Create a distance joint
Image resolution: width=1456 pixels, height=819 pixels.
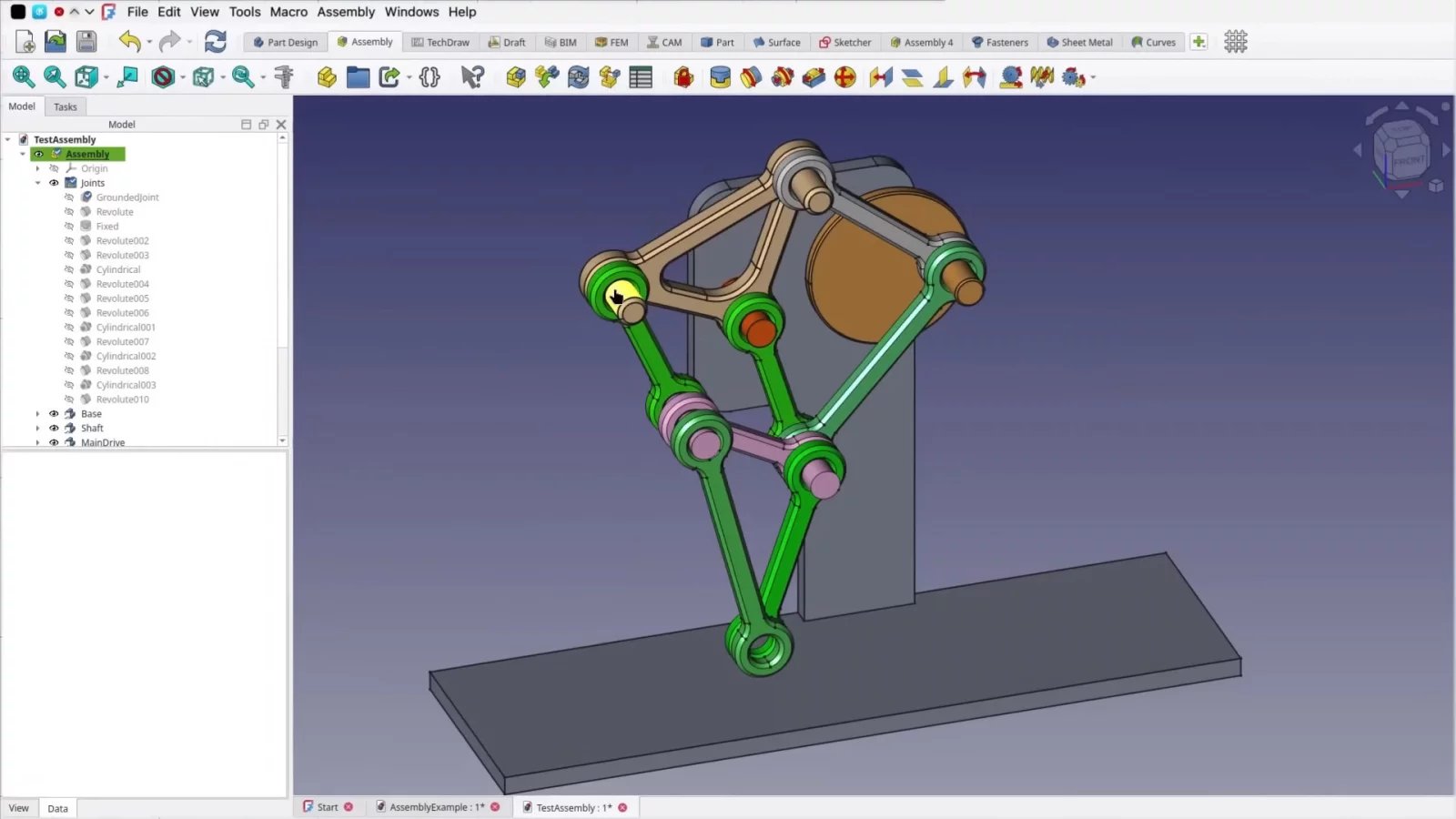point(881,77)
